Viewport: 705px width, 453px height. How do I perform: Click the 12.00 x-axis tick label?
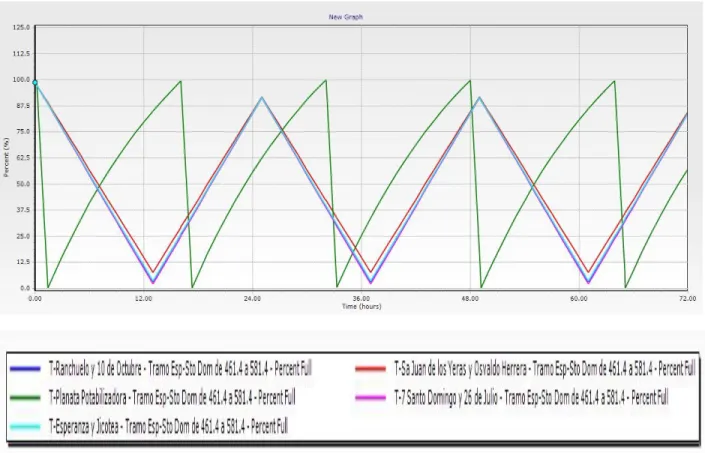[144, 299]
